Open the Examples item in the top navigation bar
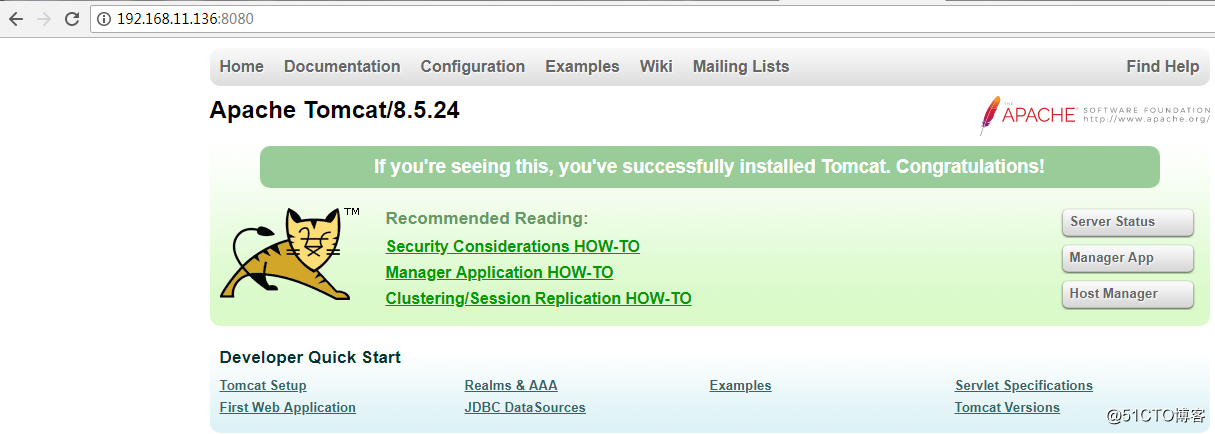 coord(582,67)
